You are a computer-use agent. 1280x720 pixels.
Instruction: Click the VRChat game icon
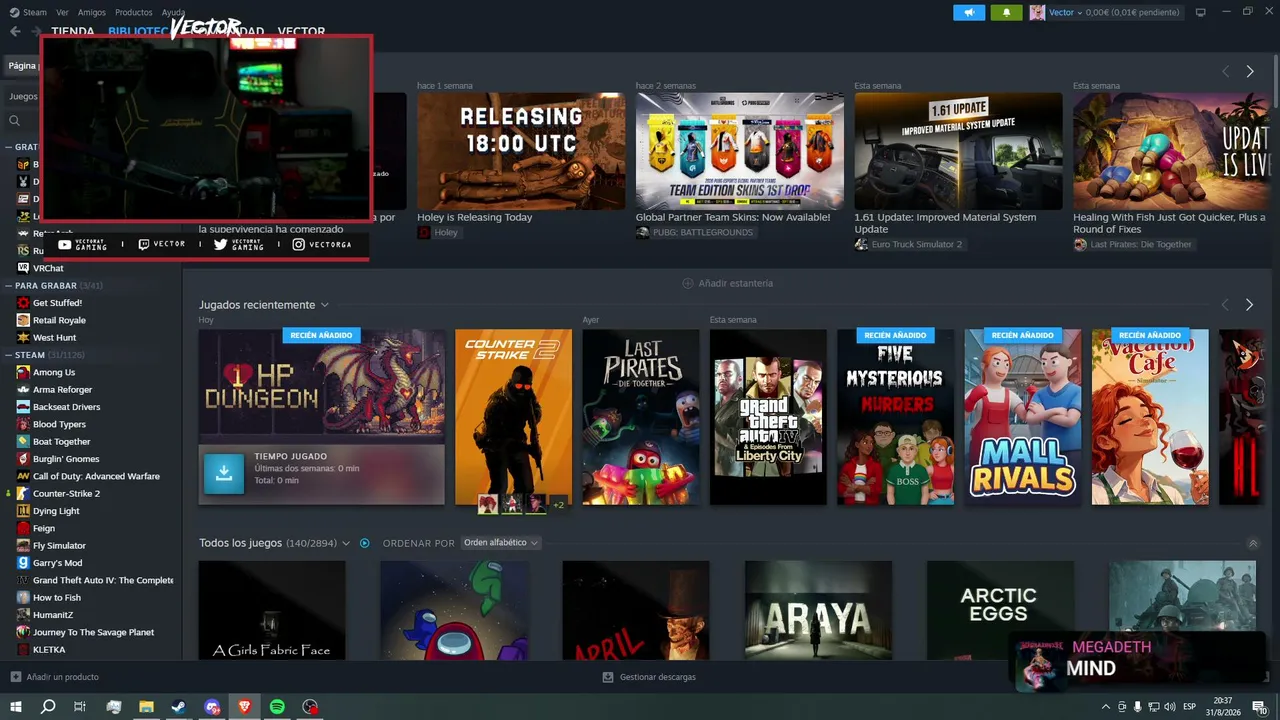[23, 268]
